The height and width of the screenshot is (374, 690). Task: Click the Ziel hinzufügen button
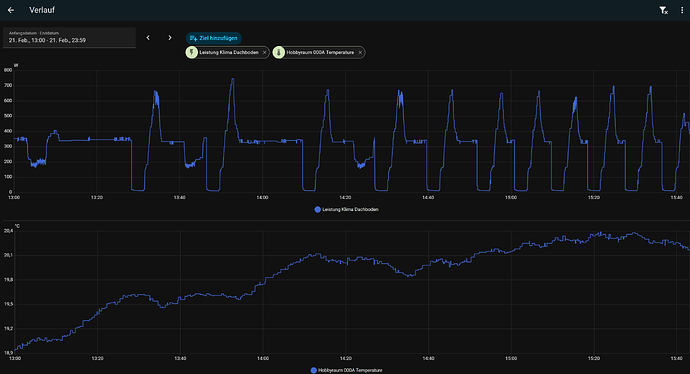[x=213, y=38]
